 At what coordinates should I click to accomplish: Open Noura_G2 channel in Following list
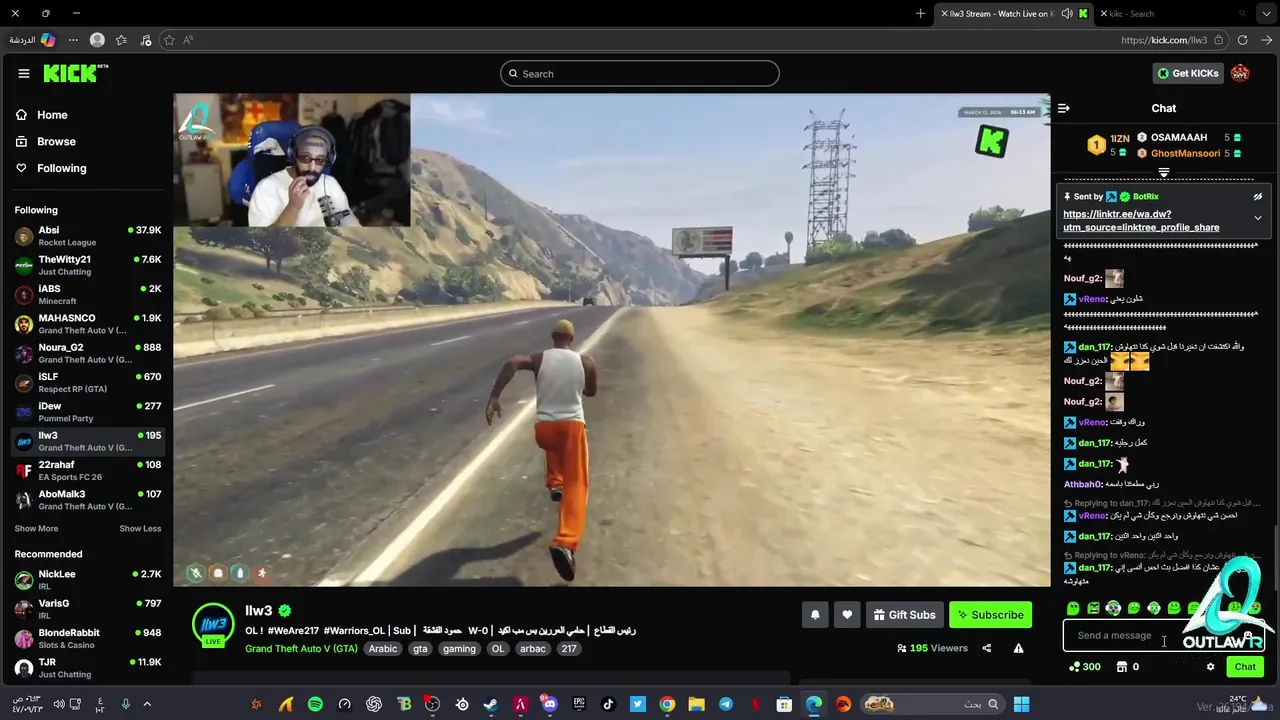click(87, 353)
